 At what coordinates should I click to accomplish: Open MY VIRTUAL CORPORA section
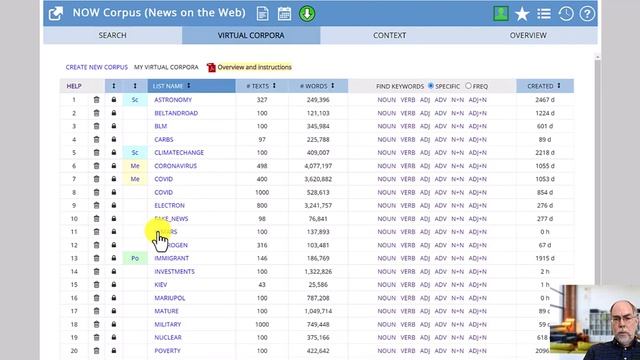pyautogui.click(x=166, y=67)
